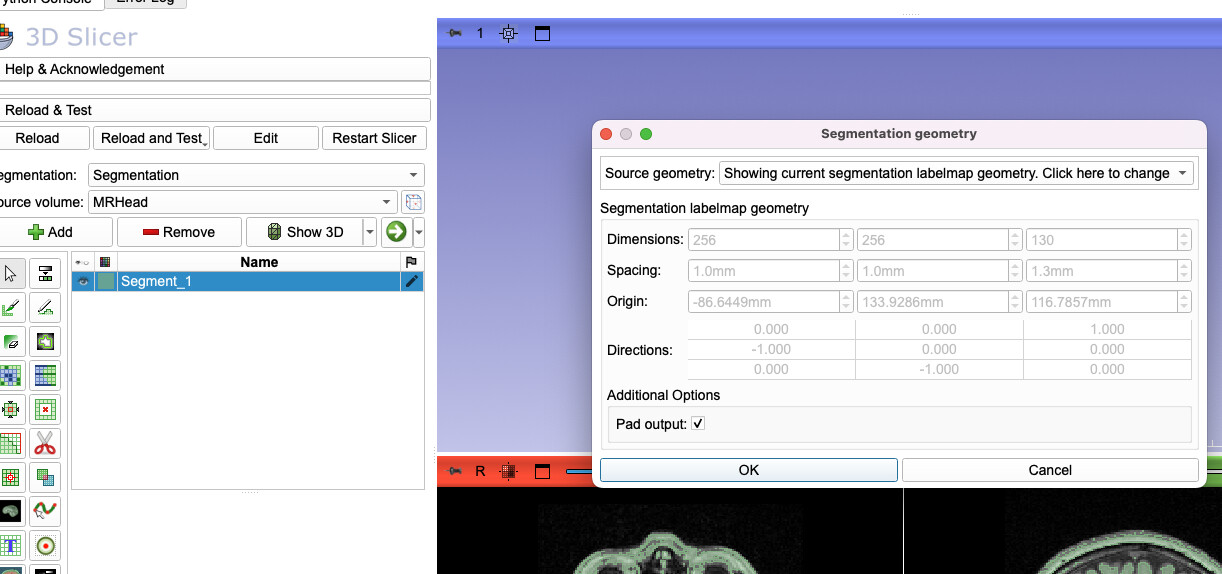Maximize the 3D view layout
The image size is (1222, 574).
pyautogui.click(x=542, y=34)
